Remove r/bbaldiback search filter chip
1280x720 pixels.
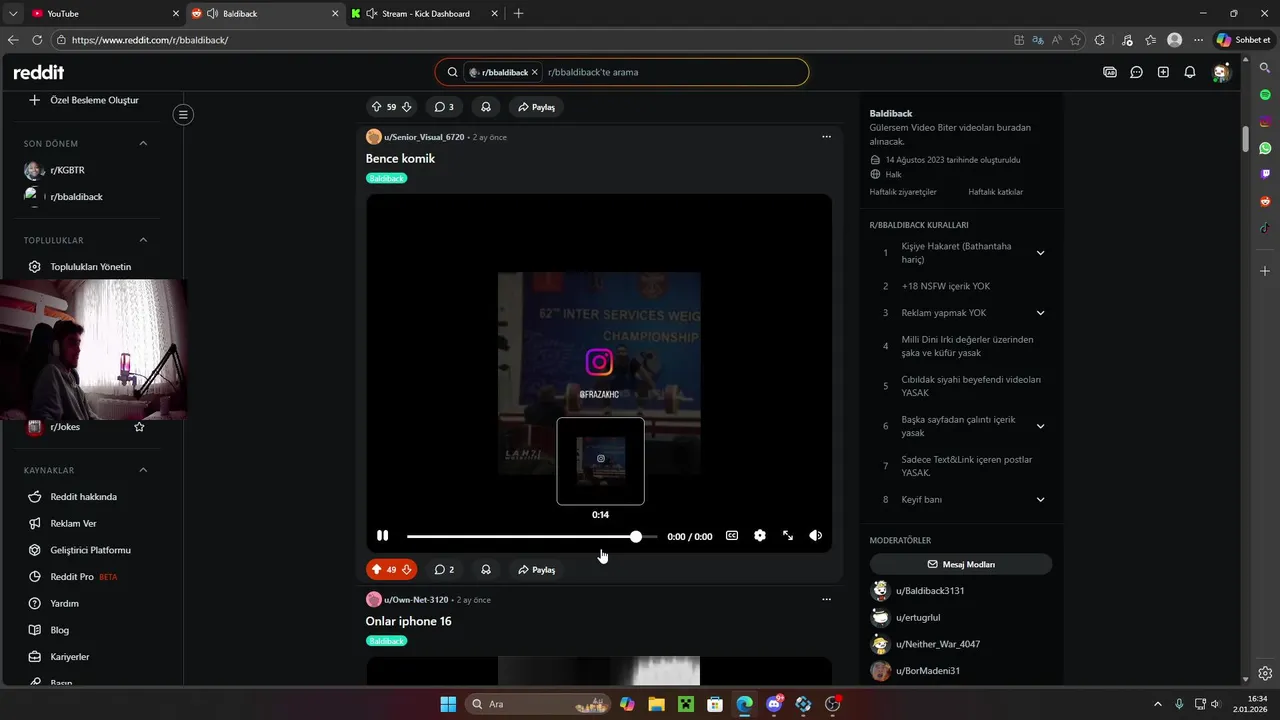(535, 72)
